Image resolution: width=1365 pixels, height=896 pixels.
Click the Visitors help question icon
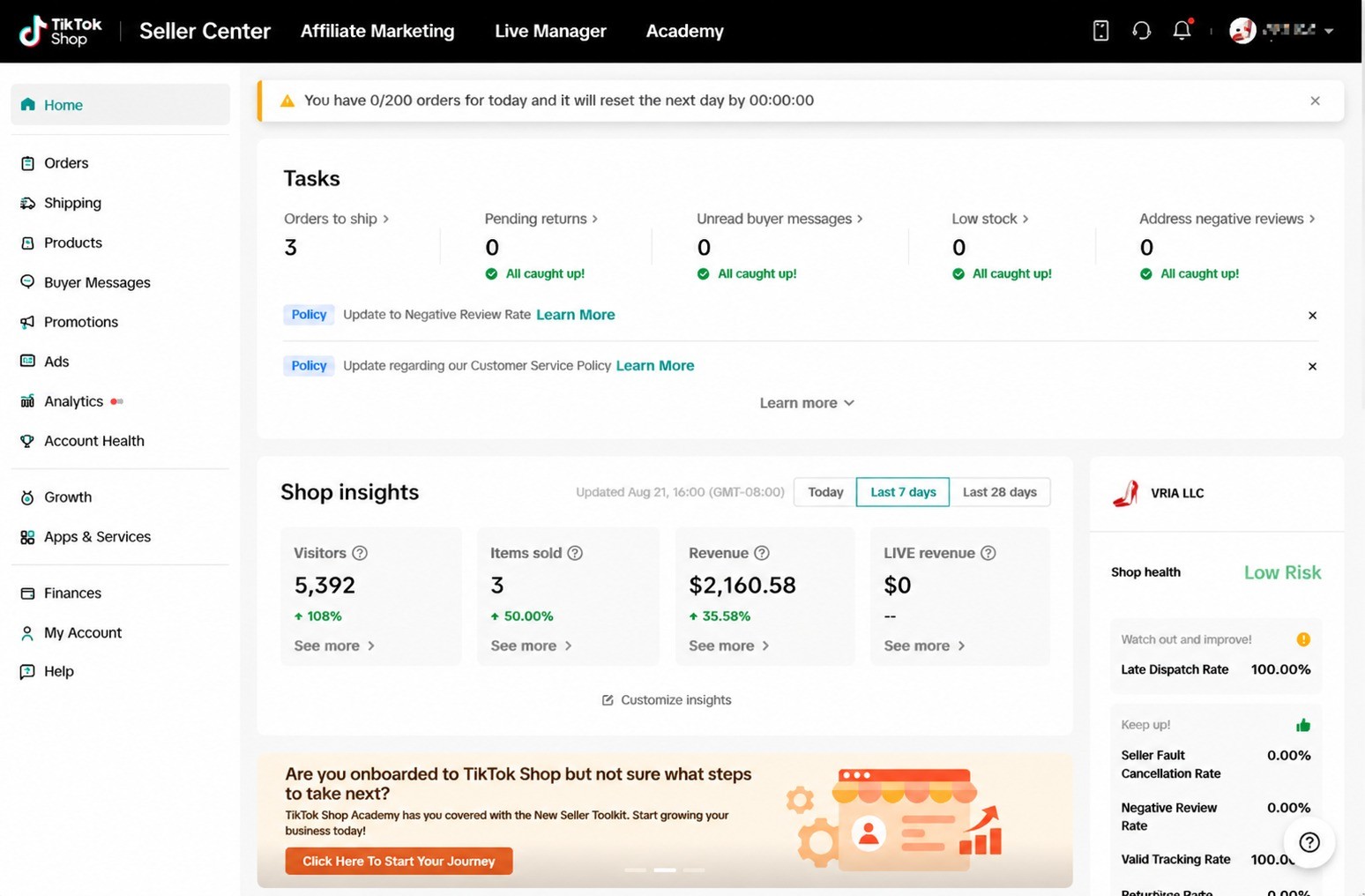[x=360, y=553]
